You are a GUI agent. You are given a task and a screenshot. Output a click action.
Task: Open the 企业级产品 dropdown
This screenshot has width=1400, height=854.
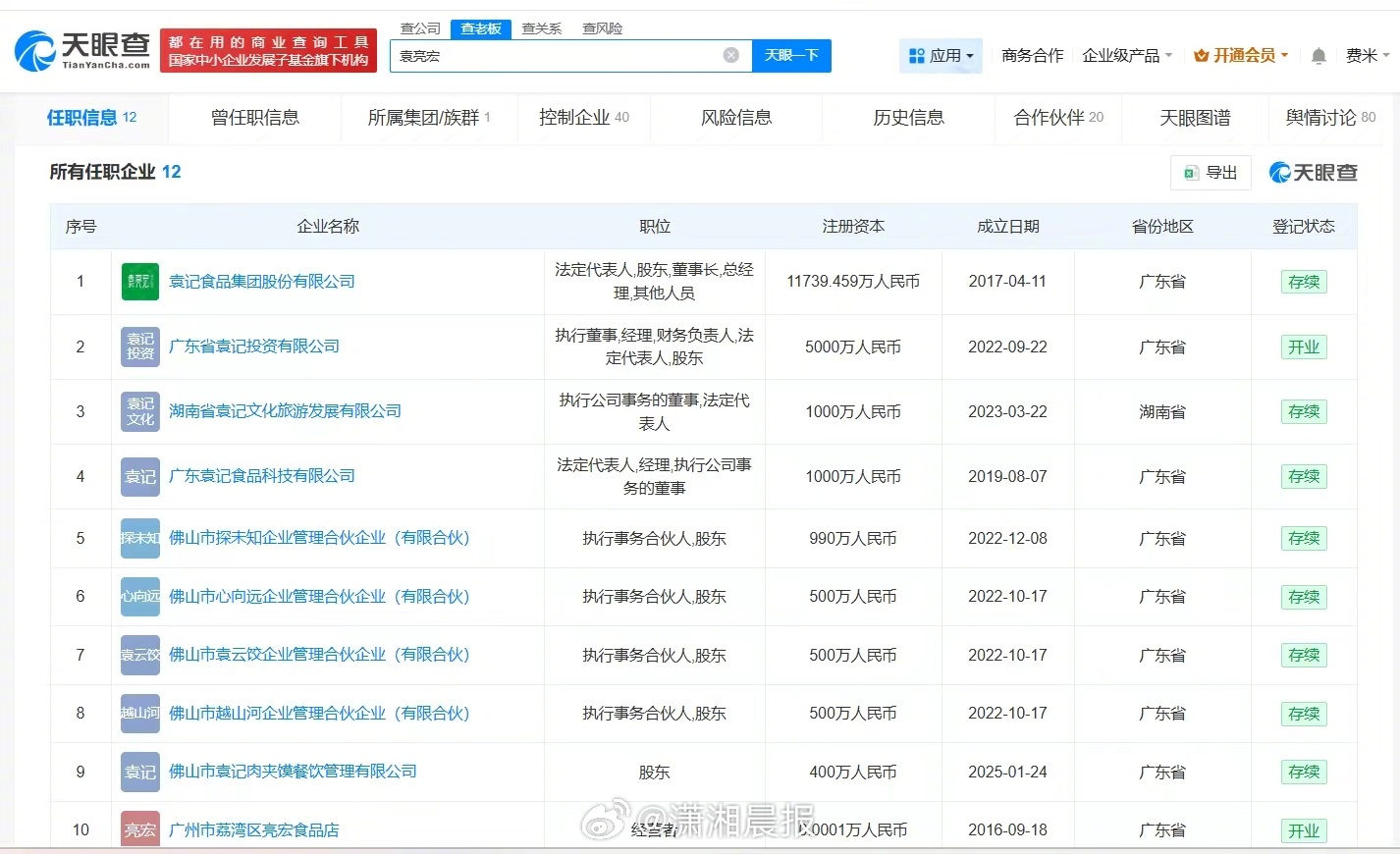(1126, 56)
